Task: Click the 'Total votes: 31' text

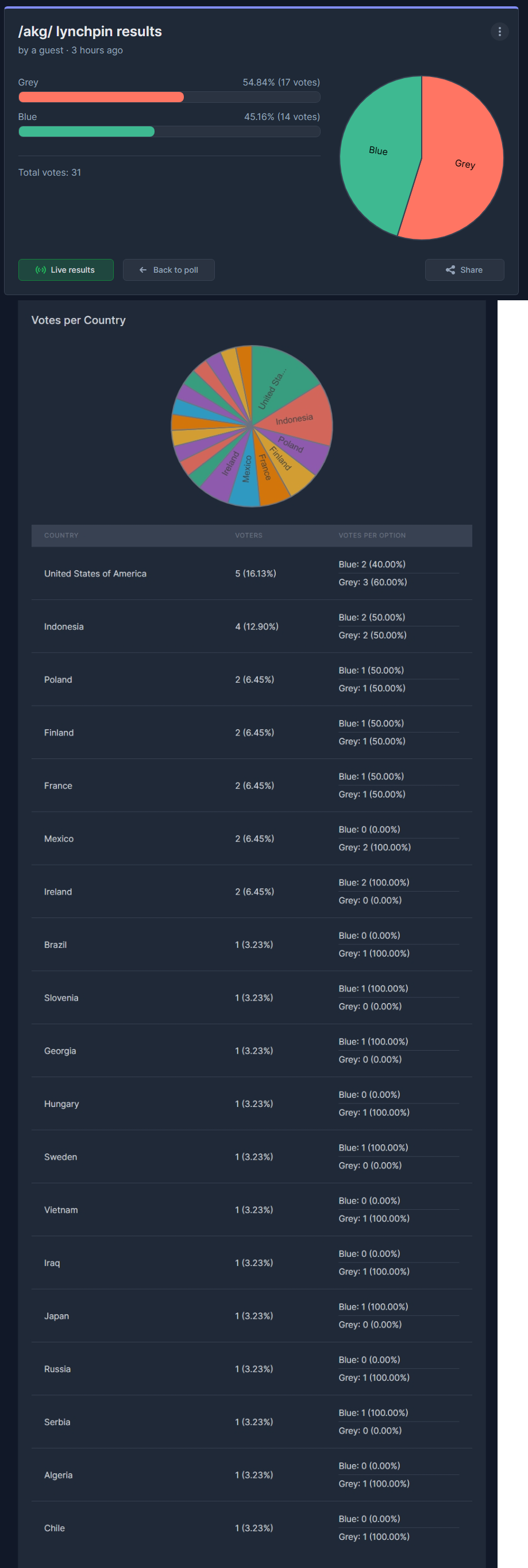Action: point(49,172)
